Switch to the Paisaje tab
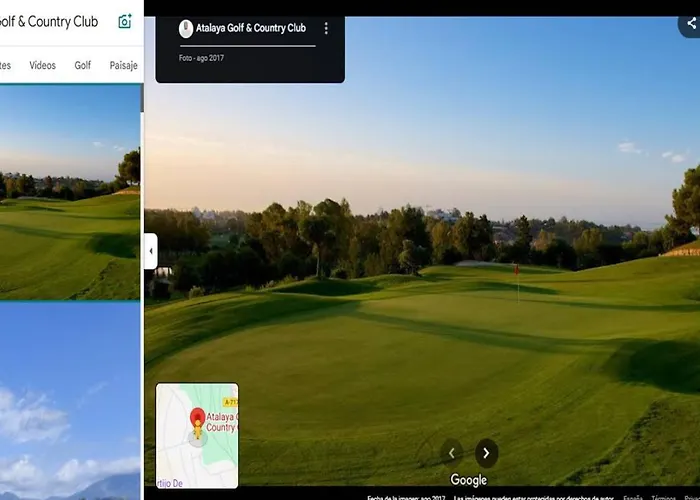The height and width of the screenshot is (500, 700). pos(124,65)
